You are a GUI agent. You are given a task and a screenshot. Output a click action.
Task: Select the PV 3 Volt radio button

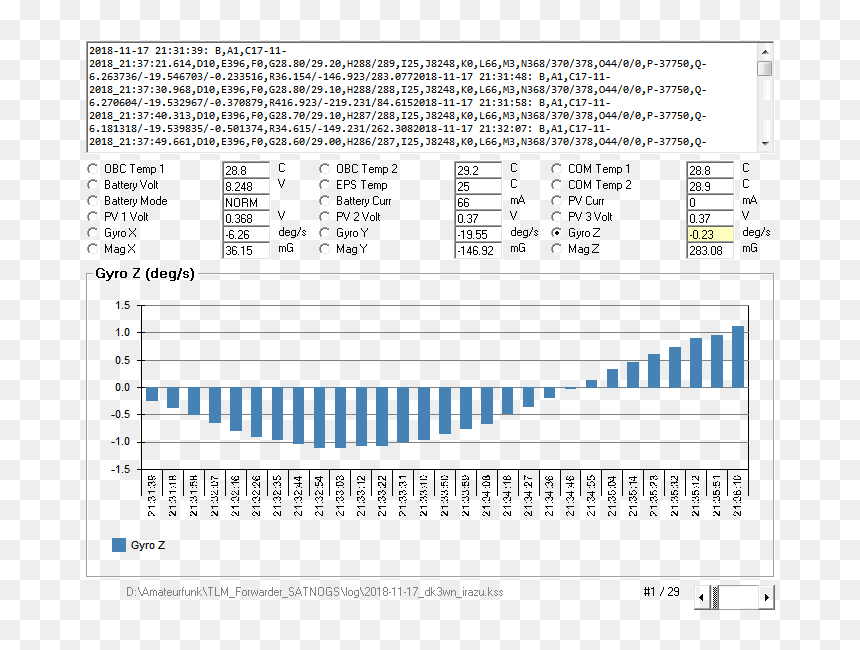[557, 217]
